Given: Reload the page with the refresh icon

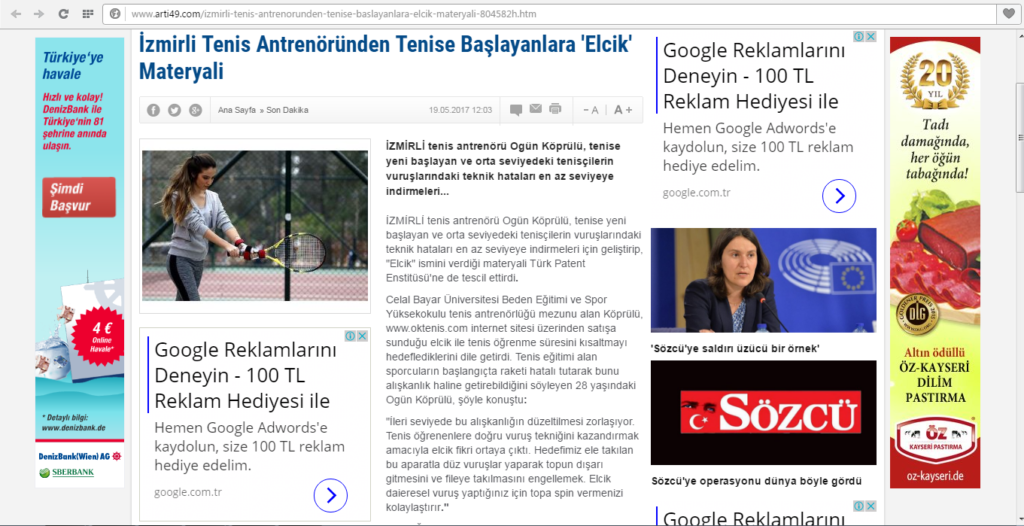Looking at the screenshot, I should [x=63, y=13].
